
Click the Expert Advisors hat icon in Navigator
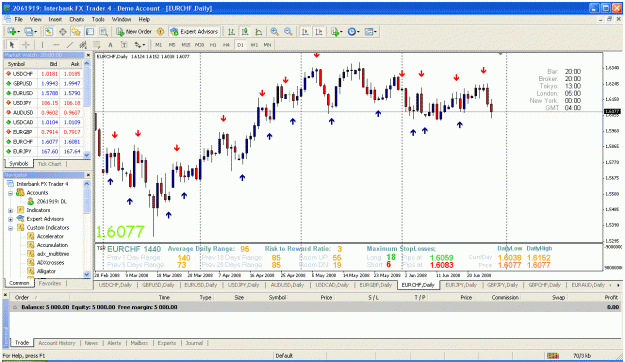(20, 218)
